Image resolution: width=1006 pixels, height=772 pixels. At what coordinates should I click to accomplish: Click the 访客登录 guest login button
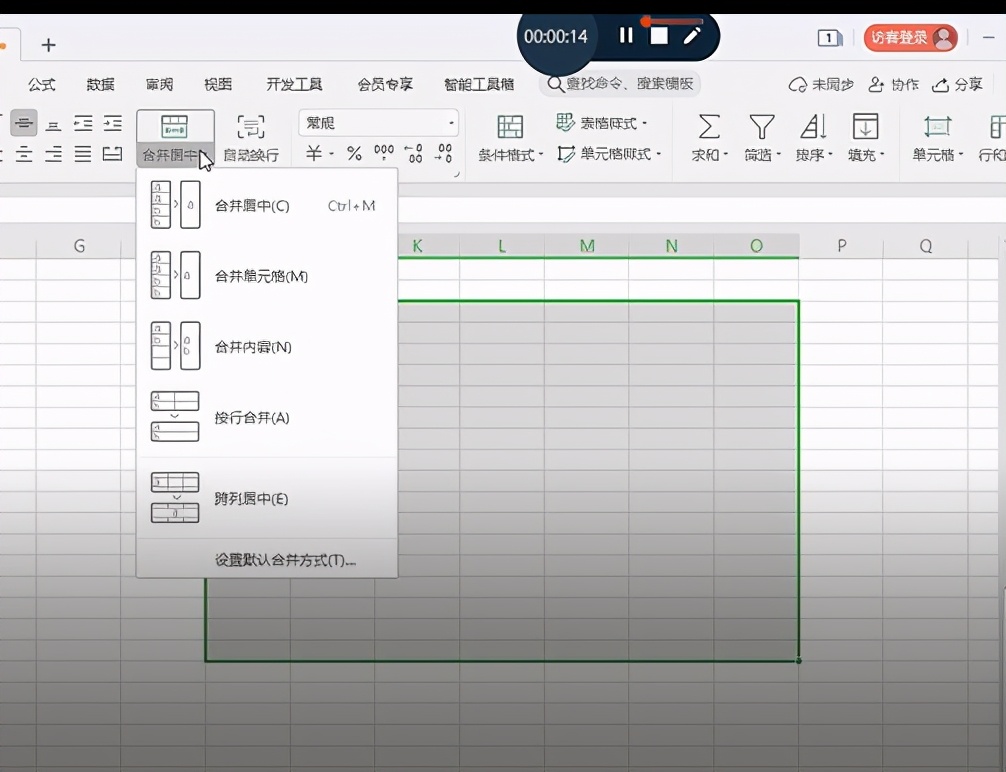pyautogui.click(x=910, y=38)
